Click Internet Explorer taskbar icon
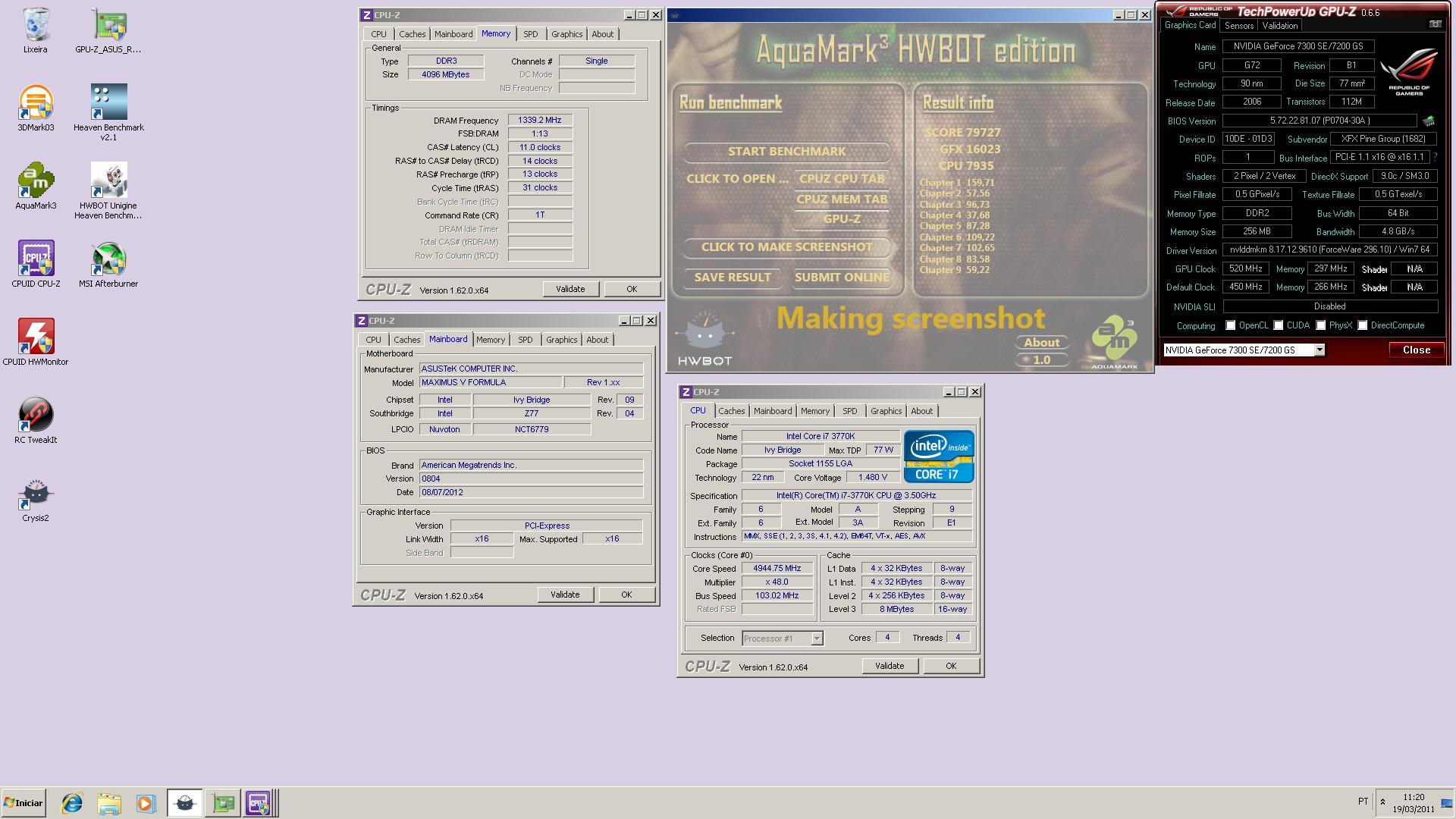The height and width of the screenshot is (819, 1456). 72,803
